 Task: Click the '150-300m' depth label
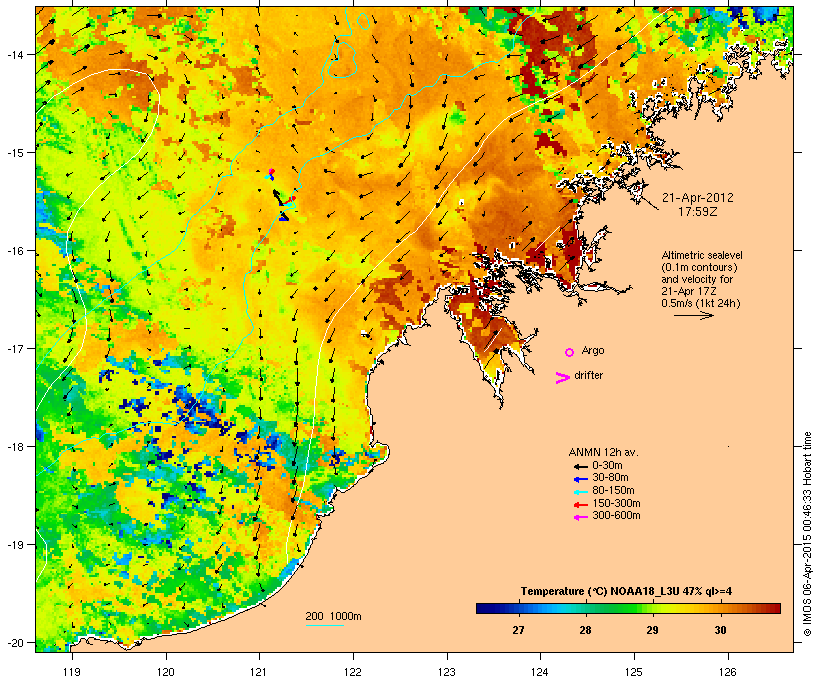click(x=617, y=503)
